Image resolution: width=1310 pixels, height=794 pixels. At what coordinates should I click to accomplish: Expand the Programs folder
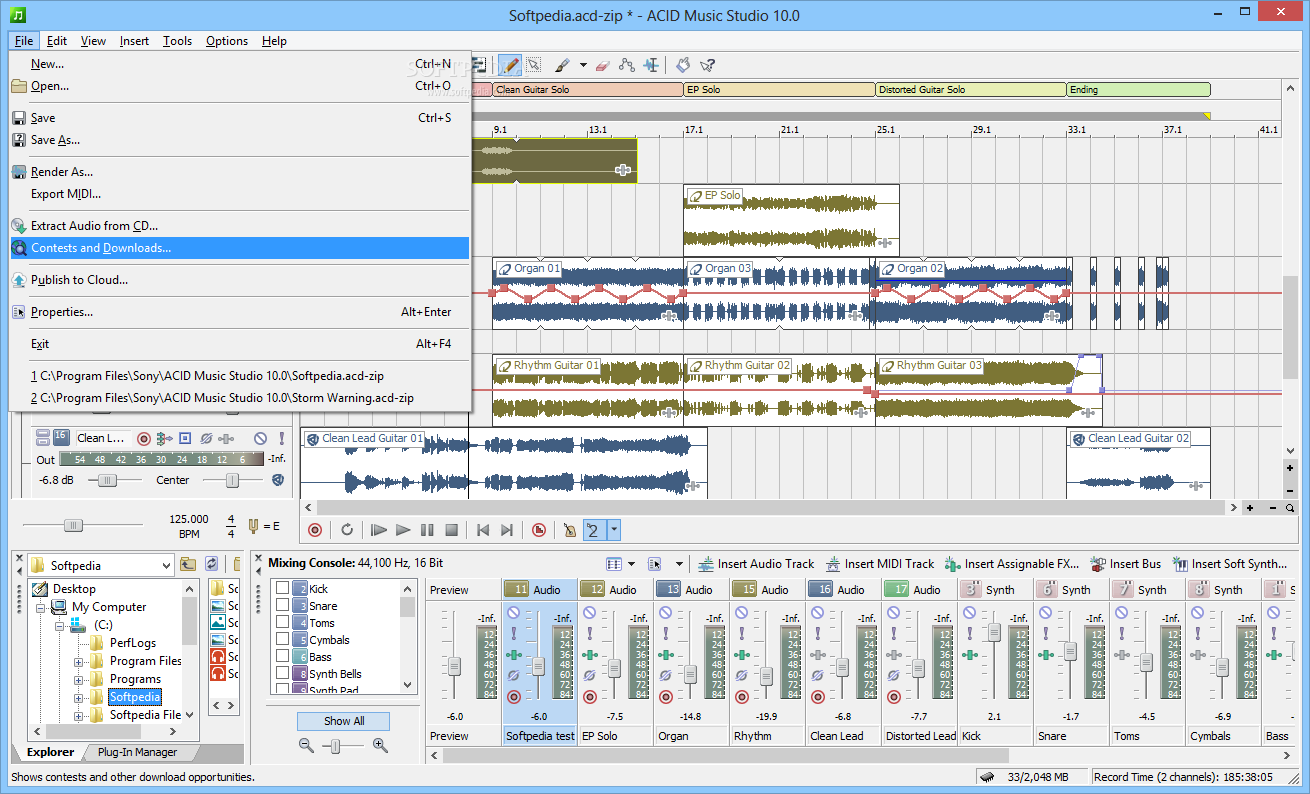pos(79,679)
